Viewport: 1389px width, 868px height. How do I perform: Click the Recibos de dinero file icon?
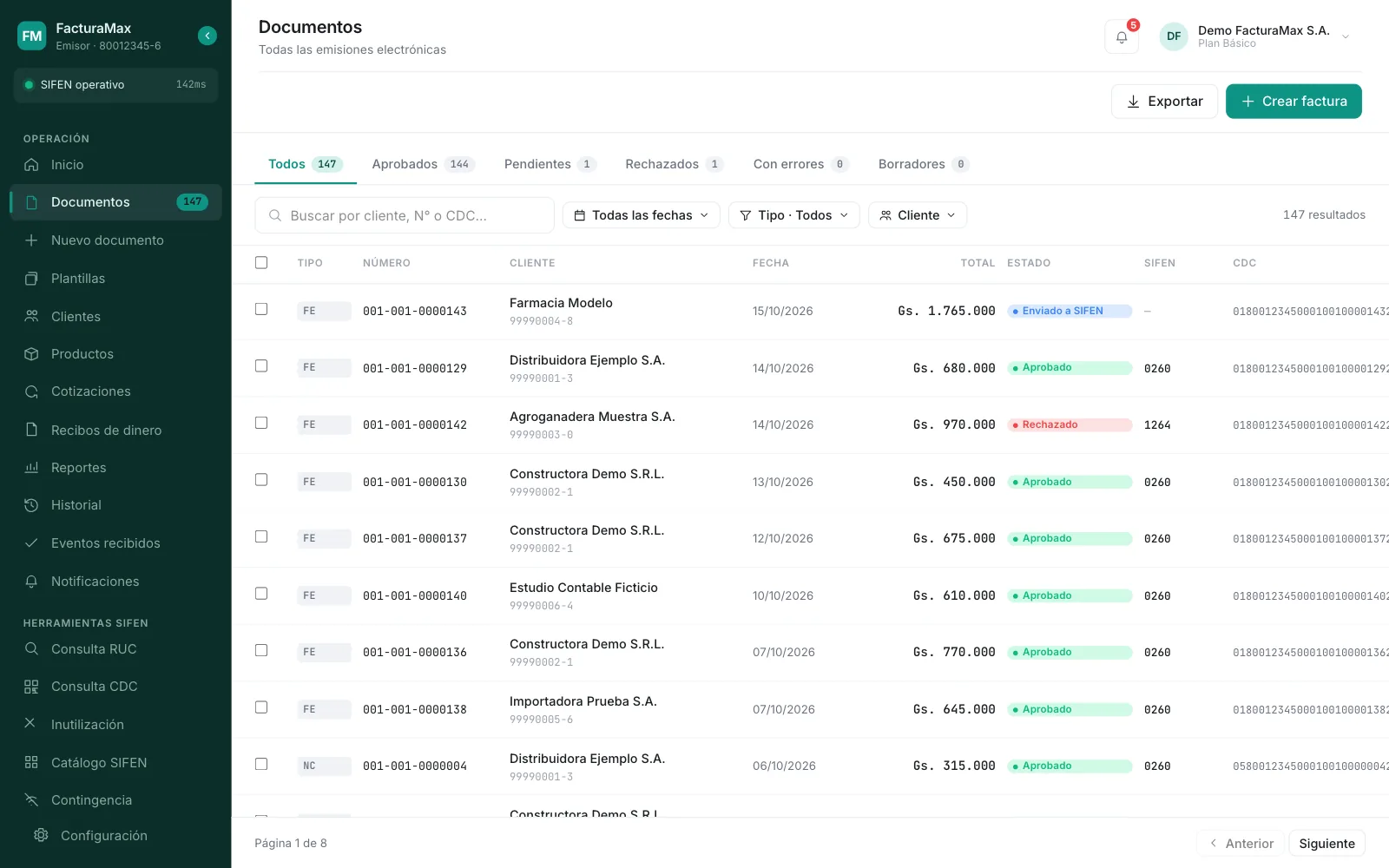tap(31, 430)
